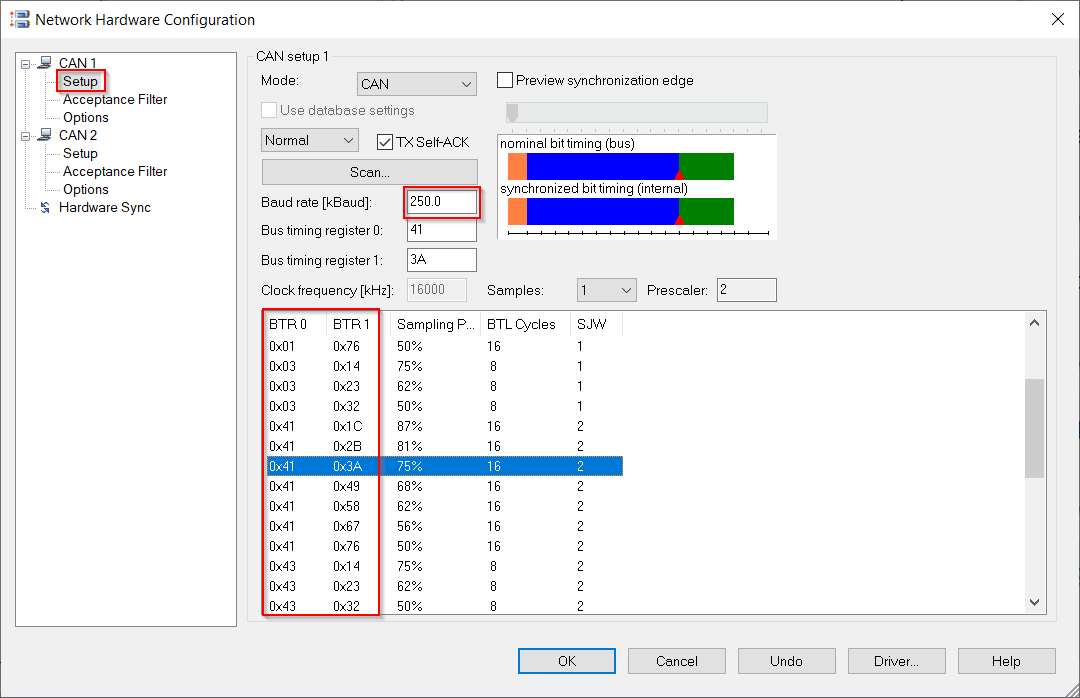Click the SJW column header
1080x698 pixels.
pyautogui.click(x=596, y=324)
